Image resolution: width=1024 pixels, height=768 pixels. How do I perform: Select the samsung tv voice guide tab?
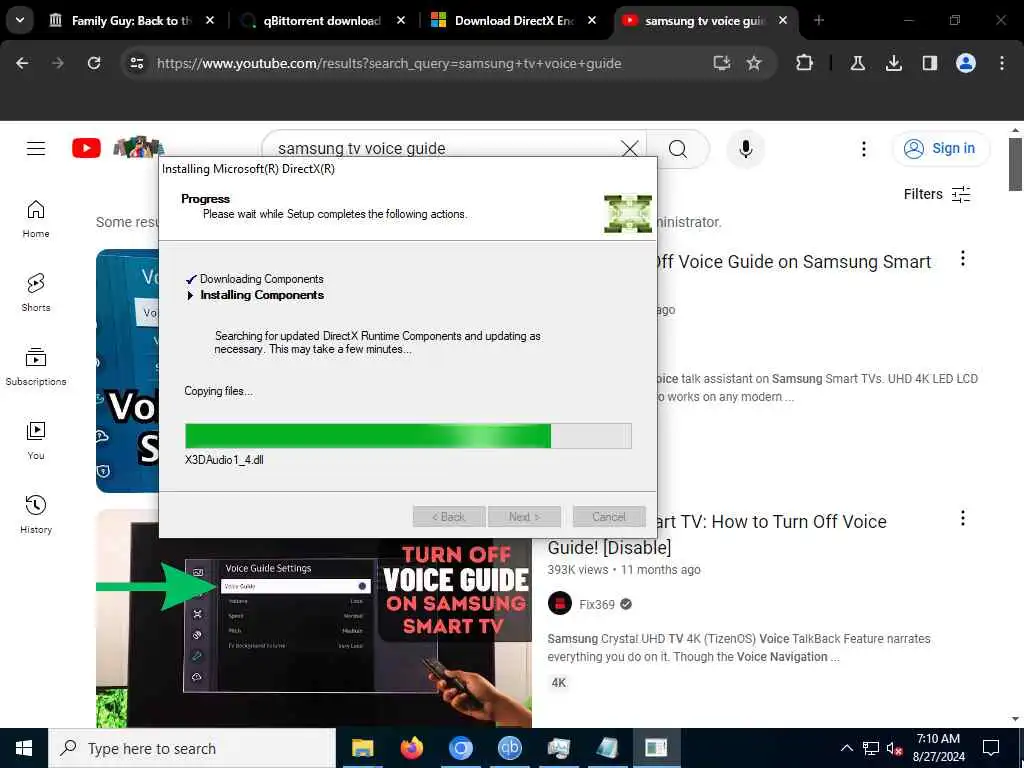coord(704,21)
